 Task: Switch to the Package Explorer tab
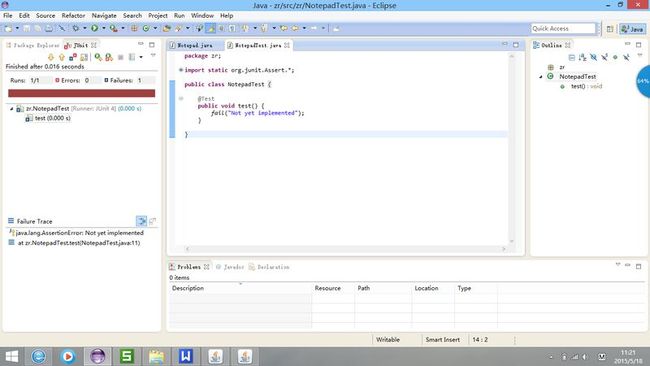33,45
